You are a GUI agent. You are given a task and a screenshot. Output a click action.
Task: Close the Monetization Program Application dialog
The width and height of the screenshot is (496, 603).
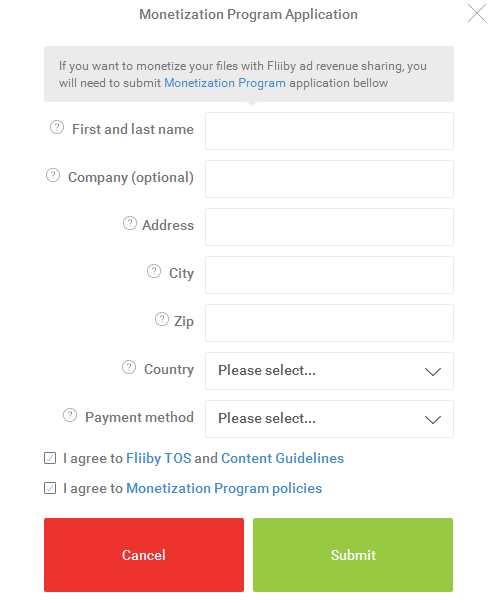click(477, 13)
